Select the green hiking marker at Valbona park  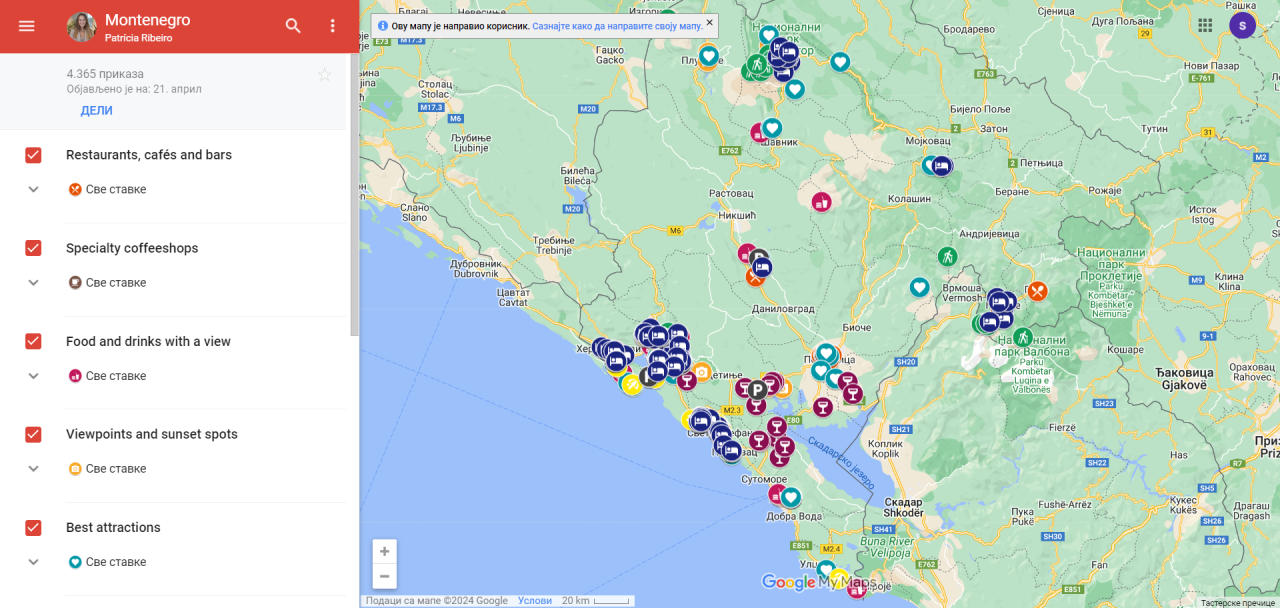pyautogui.click(x=1022, y=337)
